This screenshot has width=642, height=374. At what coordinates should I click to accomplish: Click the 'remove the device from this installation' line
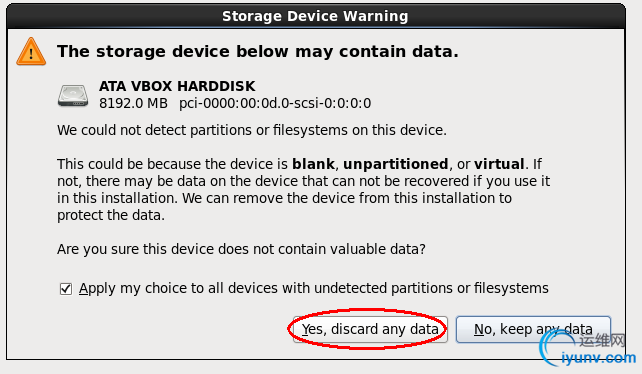coord(284,198)
